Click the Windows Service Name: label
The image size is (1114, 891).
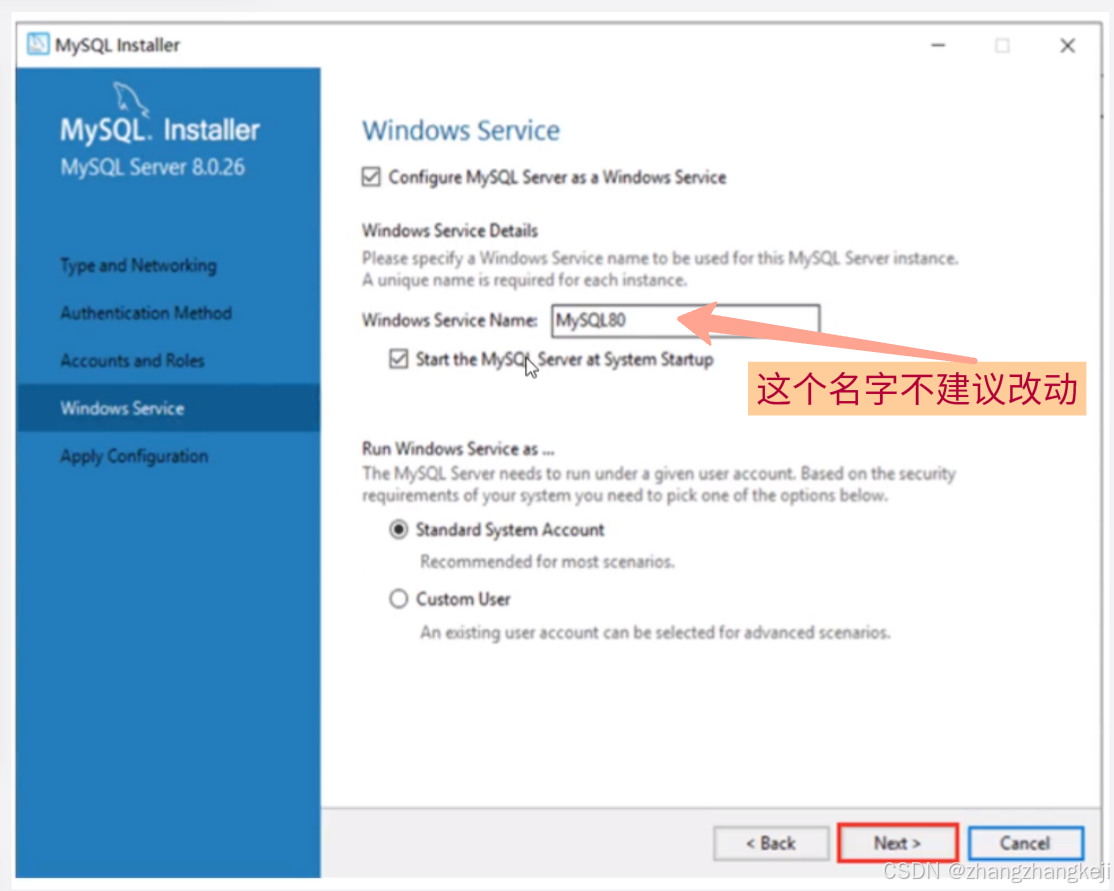coord(450,320)
